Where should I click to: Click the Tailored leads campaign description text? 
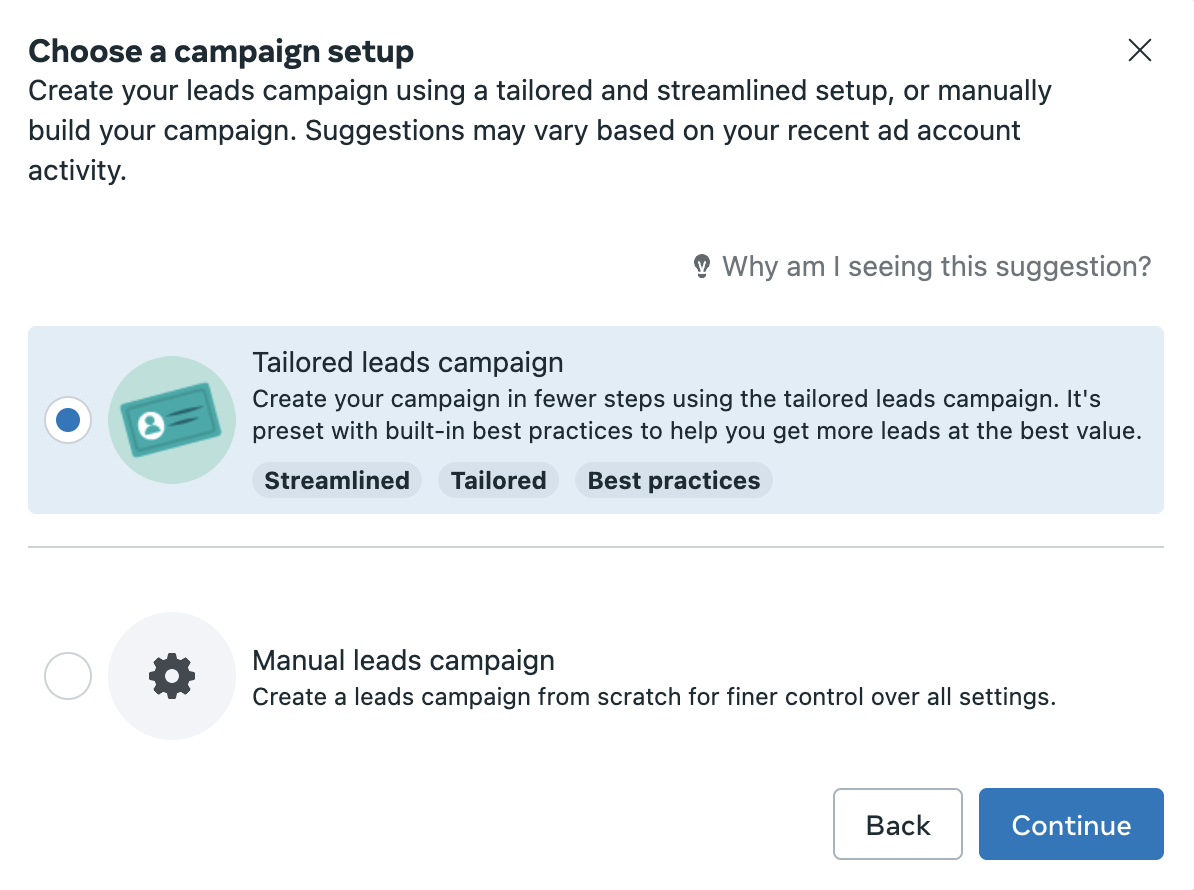point(697,415)
